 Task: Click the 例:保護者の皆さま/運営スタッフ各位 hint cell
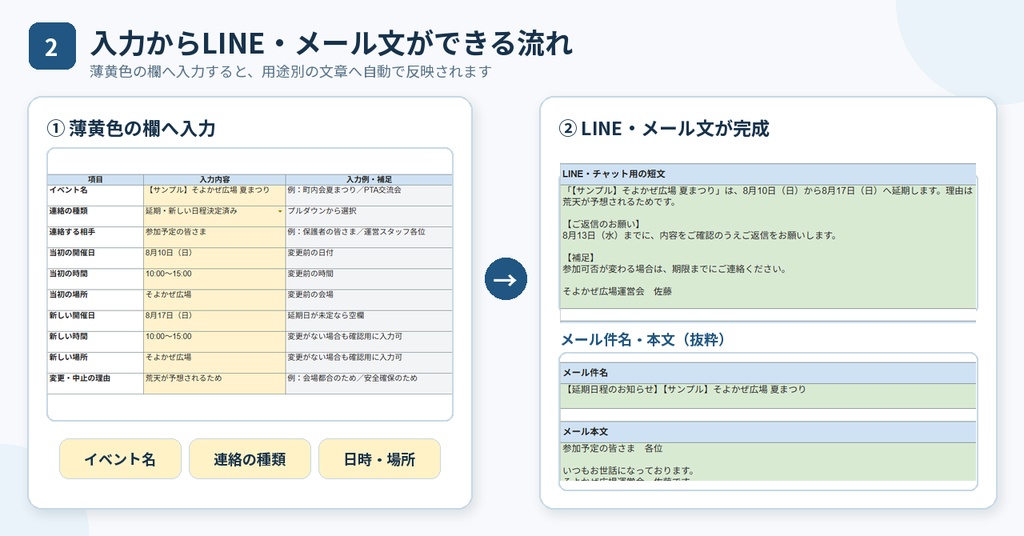pos(369,237)
